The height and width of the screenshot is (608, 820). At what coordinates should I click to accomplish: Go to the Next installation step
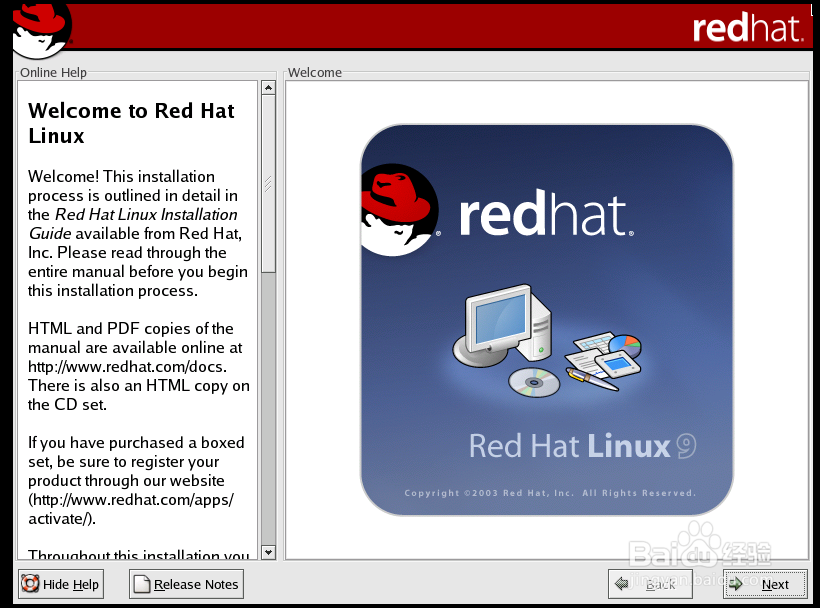click(x=765, y=584)
